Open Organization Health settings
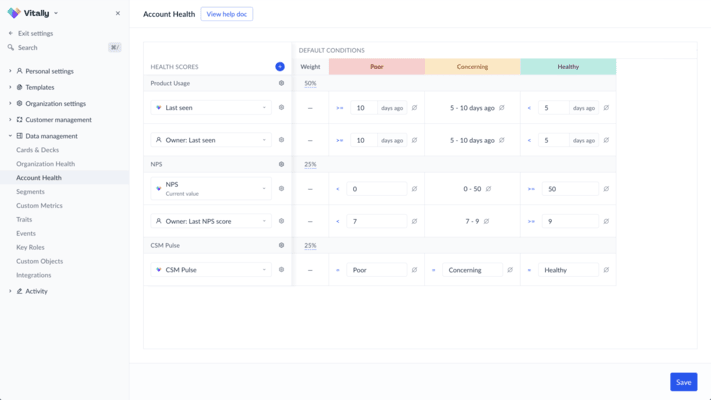711x400 pixels. (45, 164)
